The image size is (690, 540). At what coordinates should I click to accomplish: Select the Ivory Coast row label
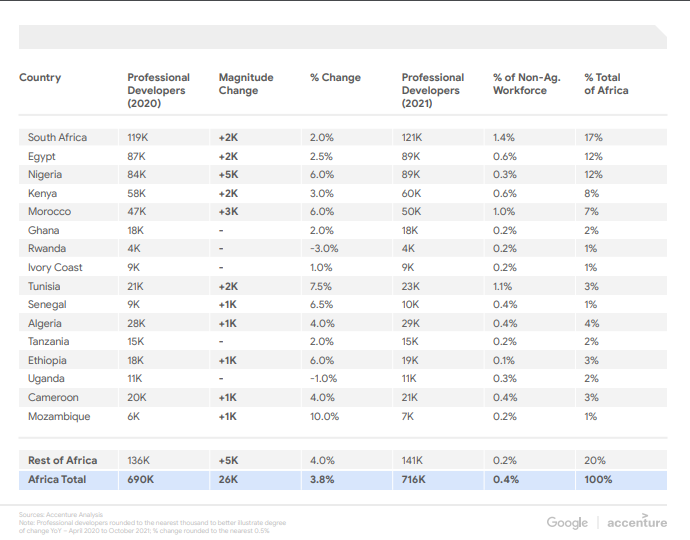54,268
